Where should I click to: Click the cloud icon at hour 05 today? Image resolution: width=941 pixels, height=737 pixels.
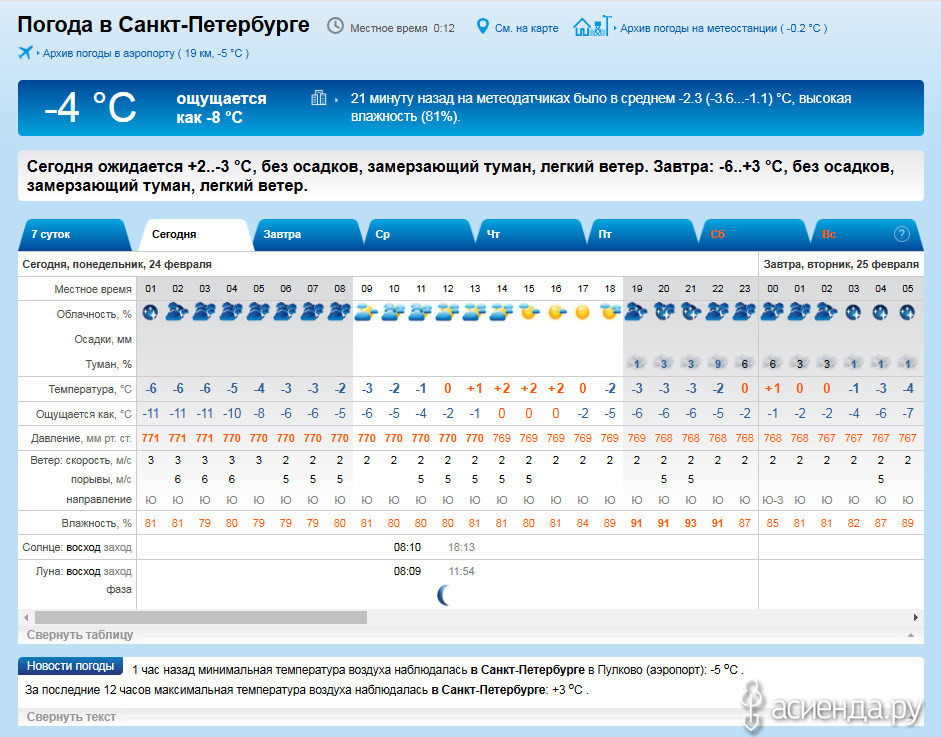pyautogui.click(x=259, y=312)
